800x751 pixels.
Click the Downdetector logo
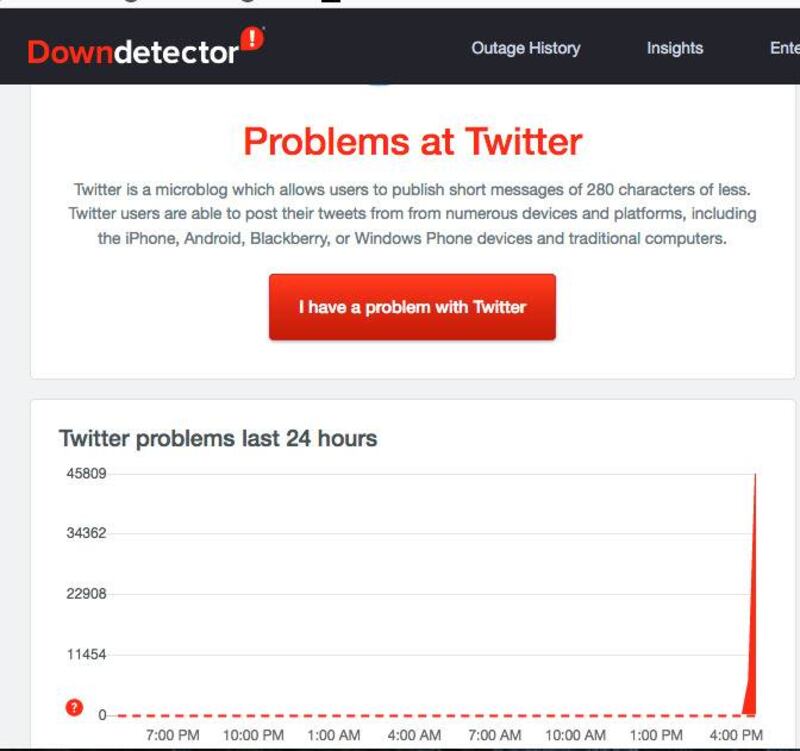pos(146,47)
